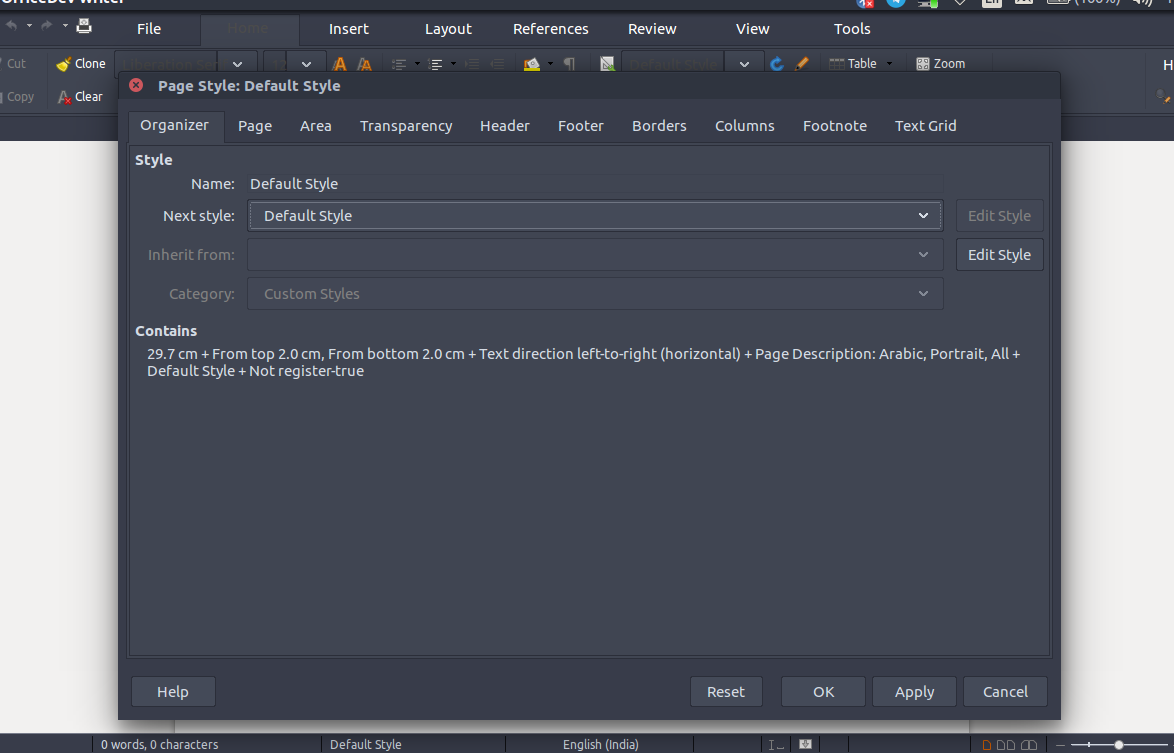Switch to the Borders tab
This screenshot has width=1174, height=753.
point(659,126)
